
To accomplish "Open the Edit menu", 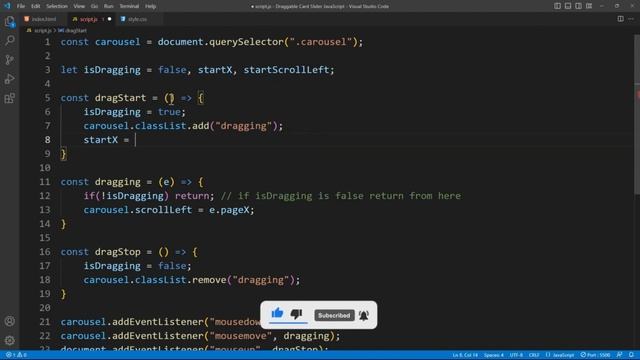I will pyautogui.click(x=36, y=6).
